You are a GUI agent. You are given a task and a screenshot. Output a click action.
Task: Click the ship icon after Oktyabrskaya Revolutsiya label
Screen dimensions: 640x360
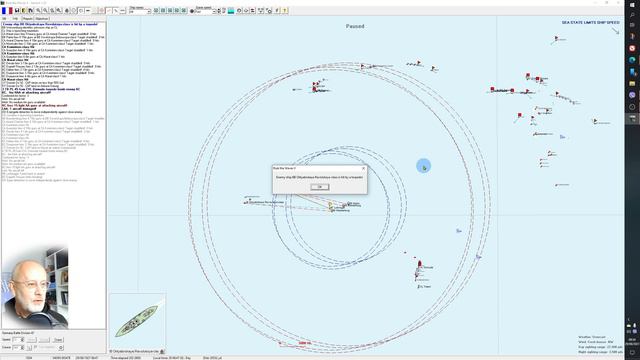point(162,351)
